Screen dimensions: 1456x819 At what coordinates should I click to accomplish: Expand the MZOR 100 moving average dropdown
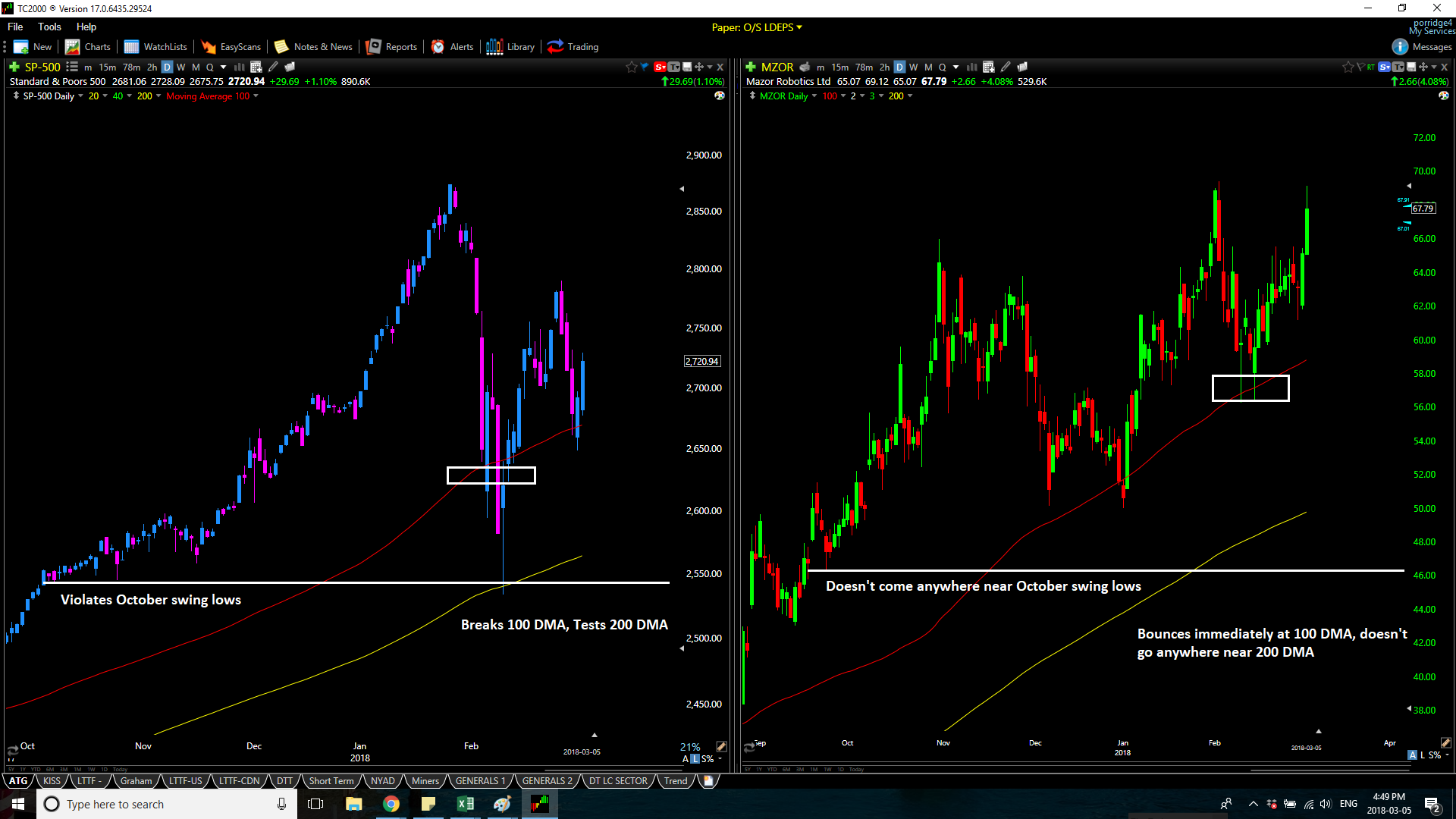point(843,96)
